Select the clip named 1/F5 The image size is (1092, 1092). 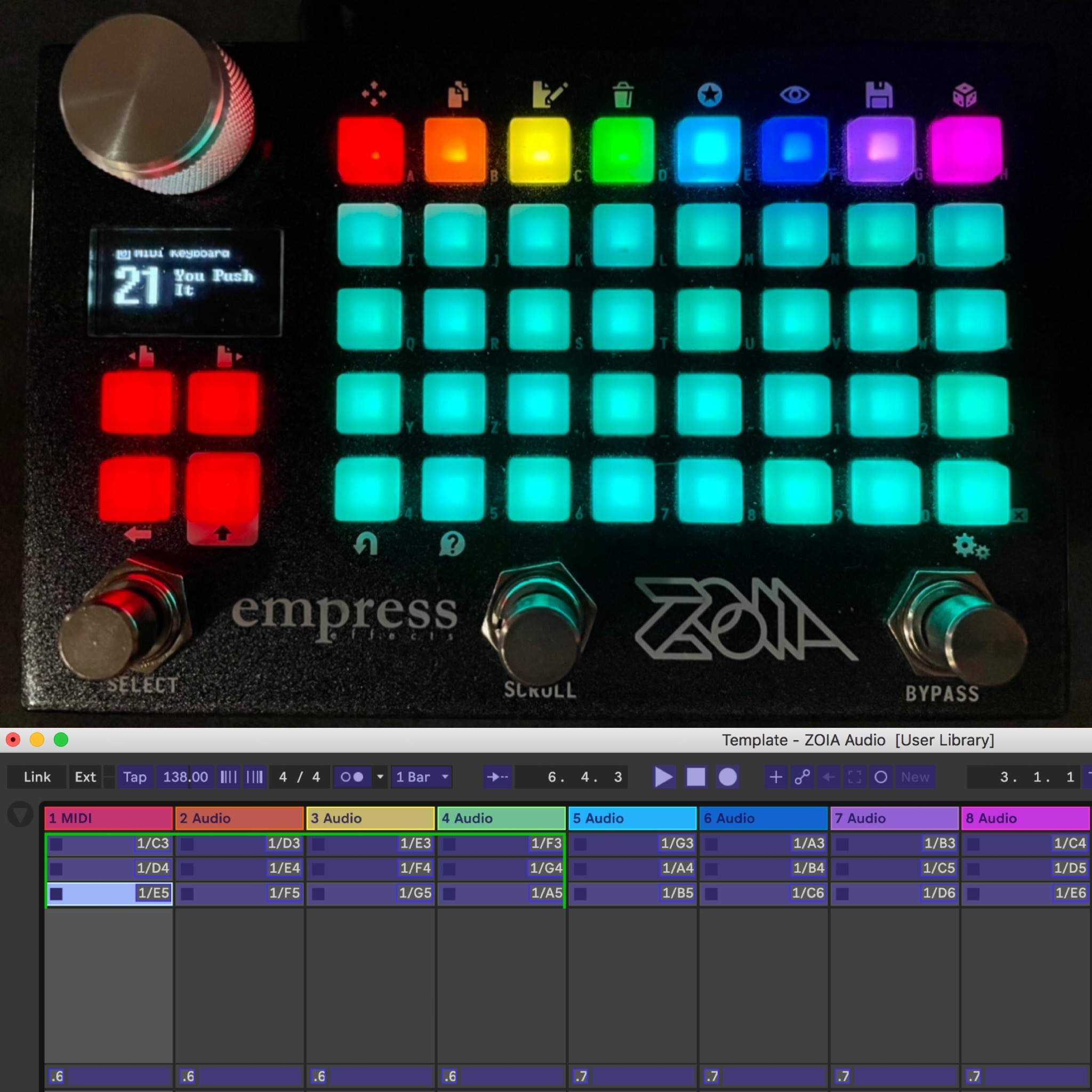click(239, 894)
